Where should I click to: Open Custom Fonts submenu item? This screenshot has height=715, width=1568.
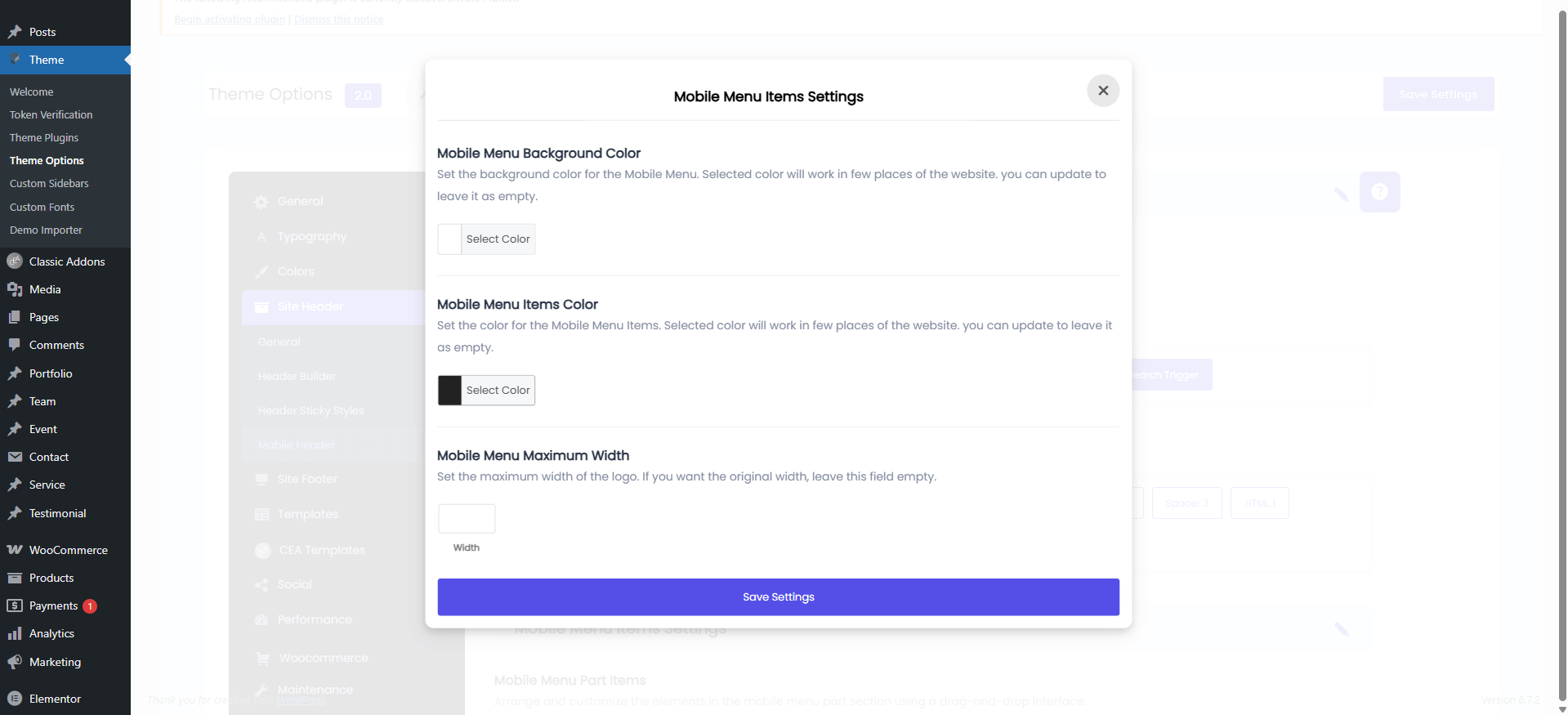click(x=42, y=208)
